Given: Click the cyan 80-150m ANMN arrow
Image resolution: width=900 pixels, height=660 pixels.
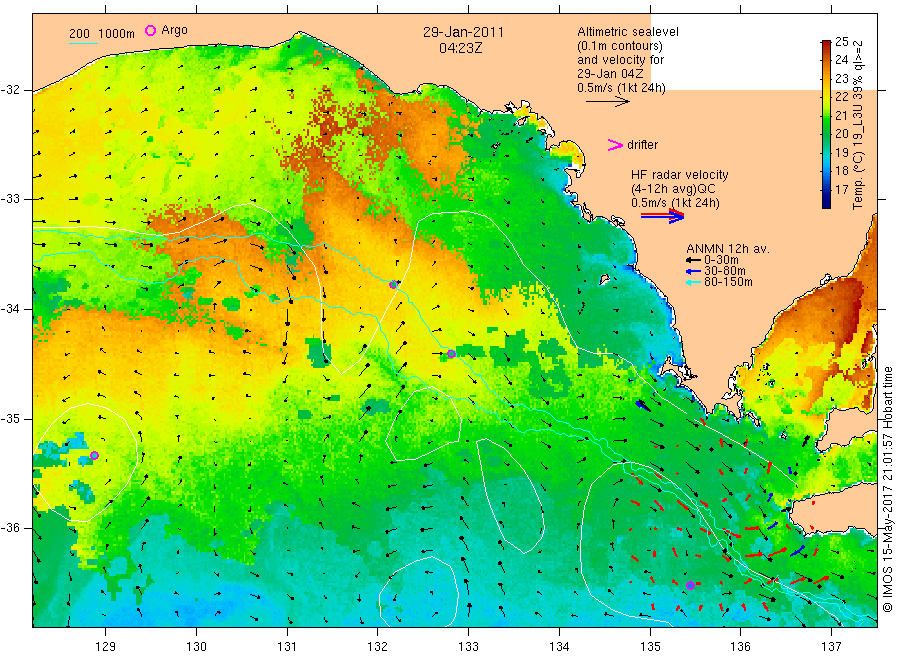Looking at the screenshot, I should (x=694, y=282).
